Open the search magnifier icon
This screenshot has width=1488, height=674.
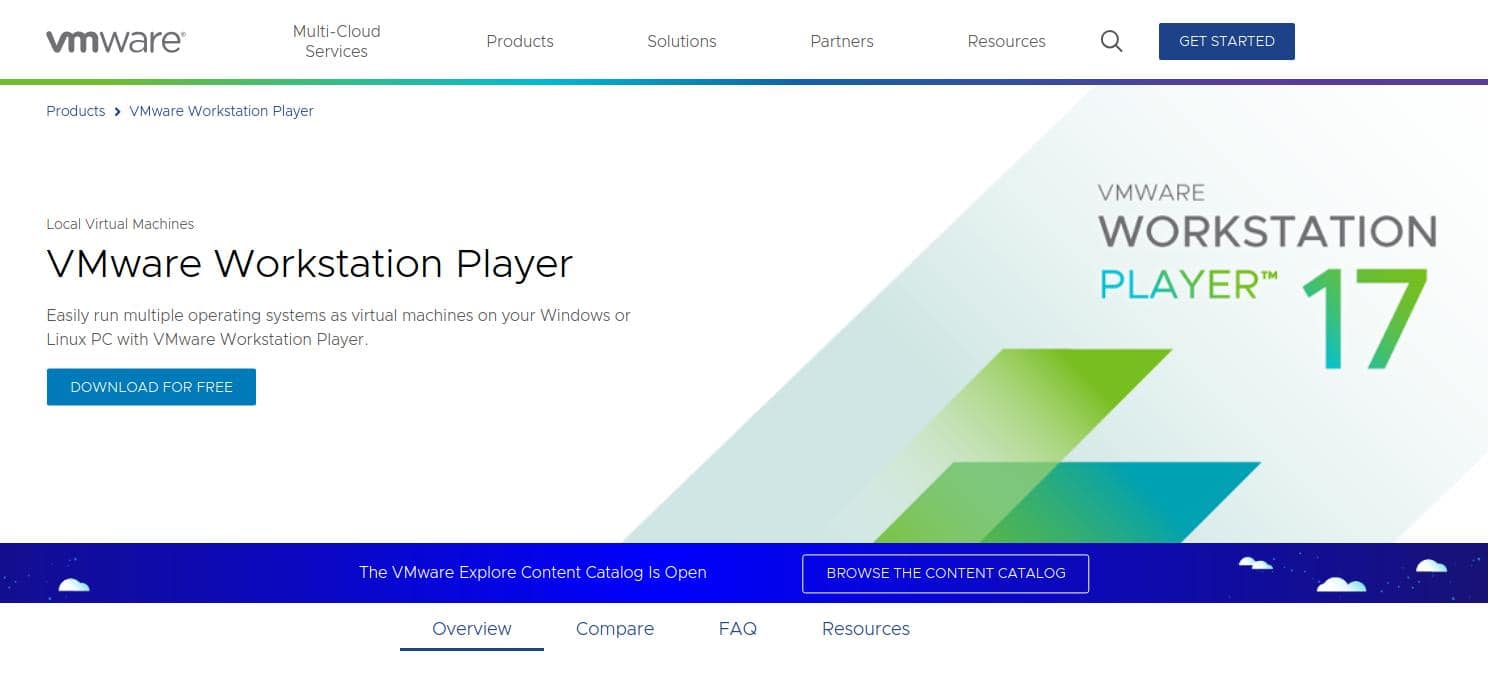(1110, 41)
